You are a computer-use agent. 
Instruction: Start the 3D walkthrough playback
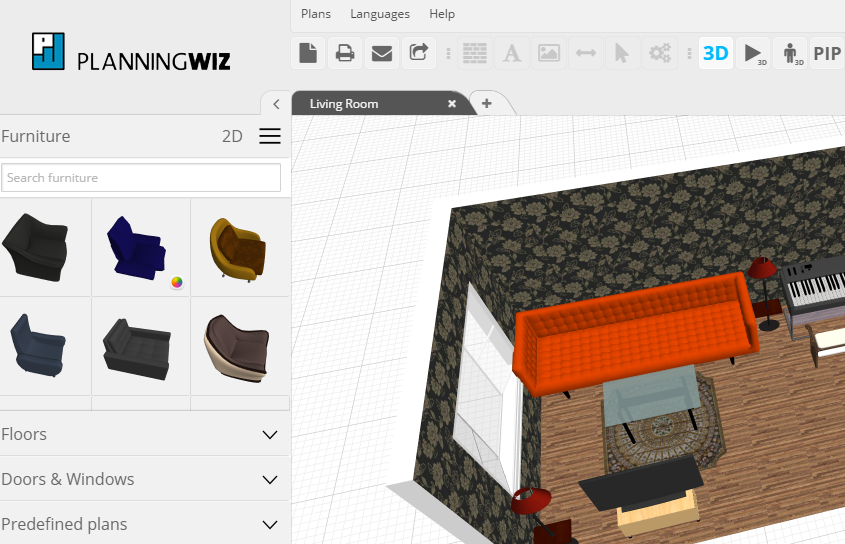click(x=753, y=53)
